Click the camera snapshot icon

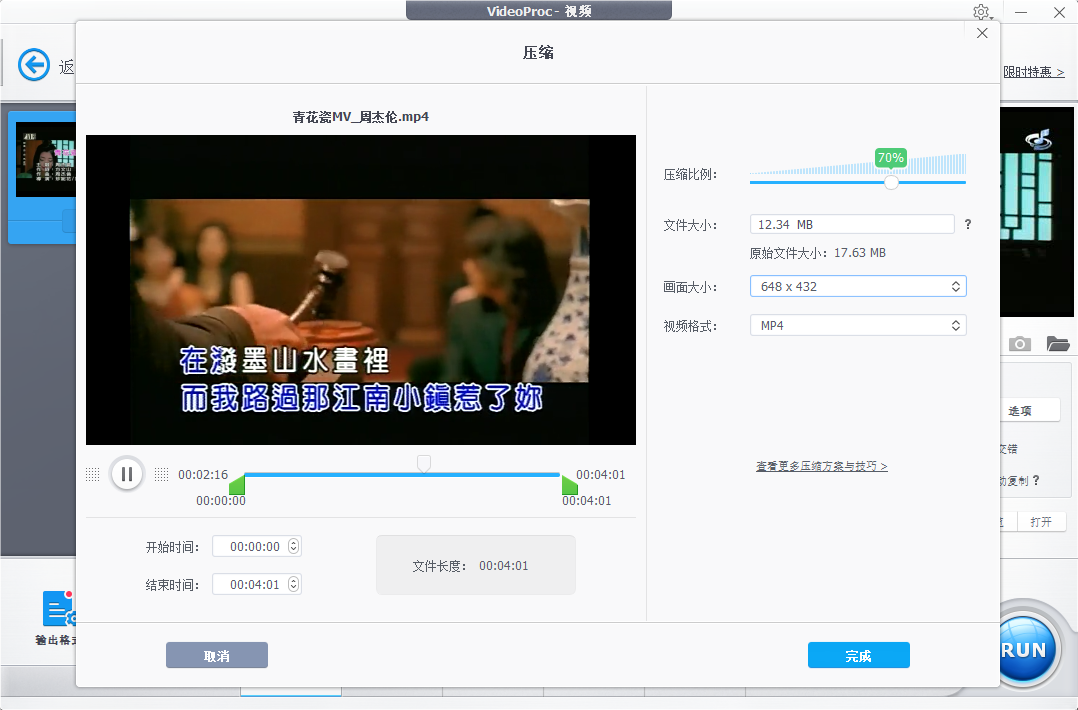pos(1019,344)
